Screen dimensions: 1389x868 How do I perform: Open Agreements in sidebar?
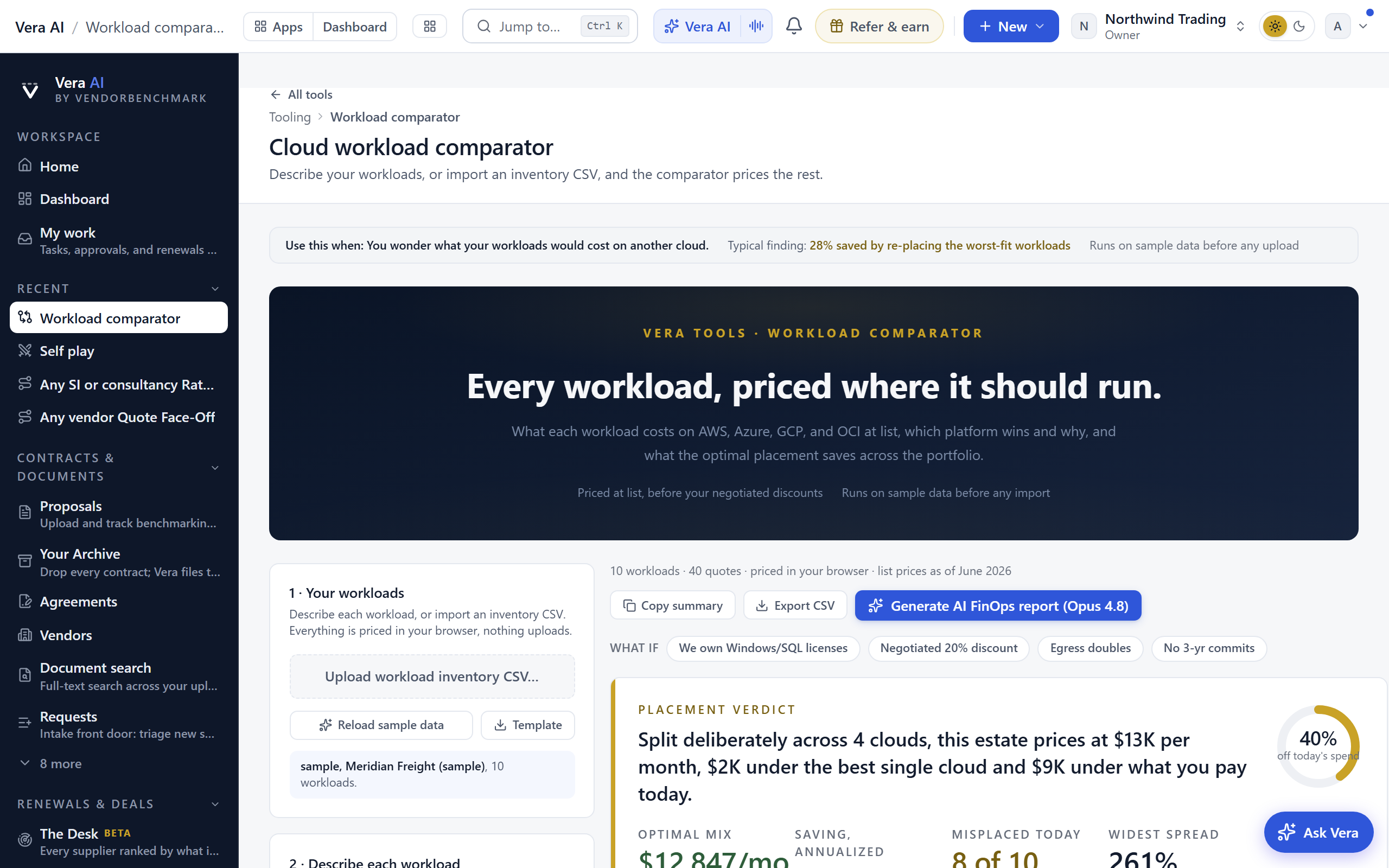119,602
